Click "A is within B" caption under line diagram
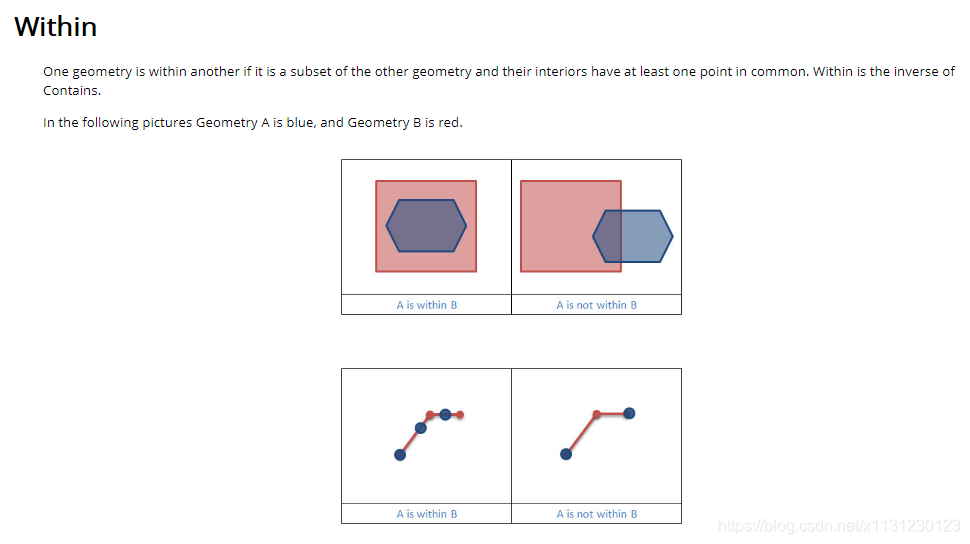Image resolution: width=970 pixels, height=544 pixels. pyautogui.click(x=426, y=514)
